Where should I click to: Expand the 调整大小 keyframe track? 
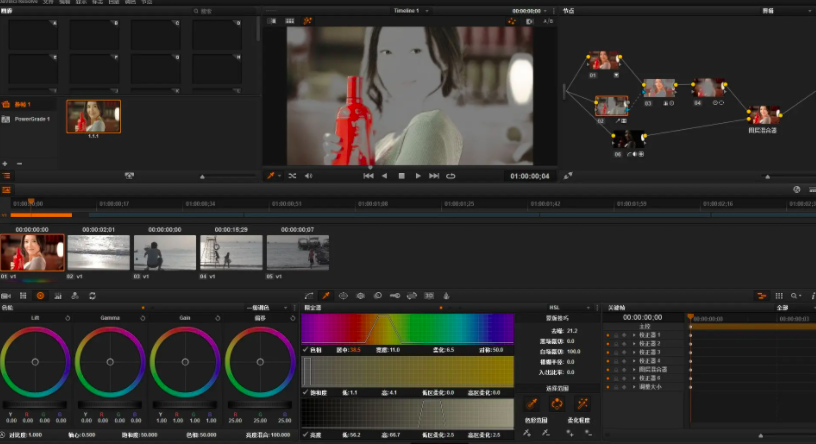(x=634, y=387)
